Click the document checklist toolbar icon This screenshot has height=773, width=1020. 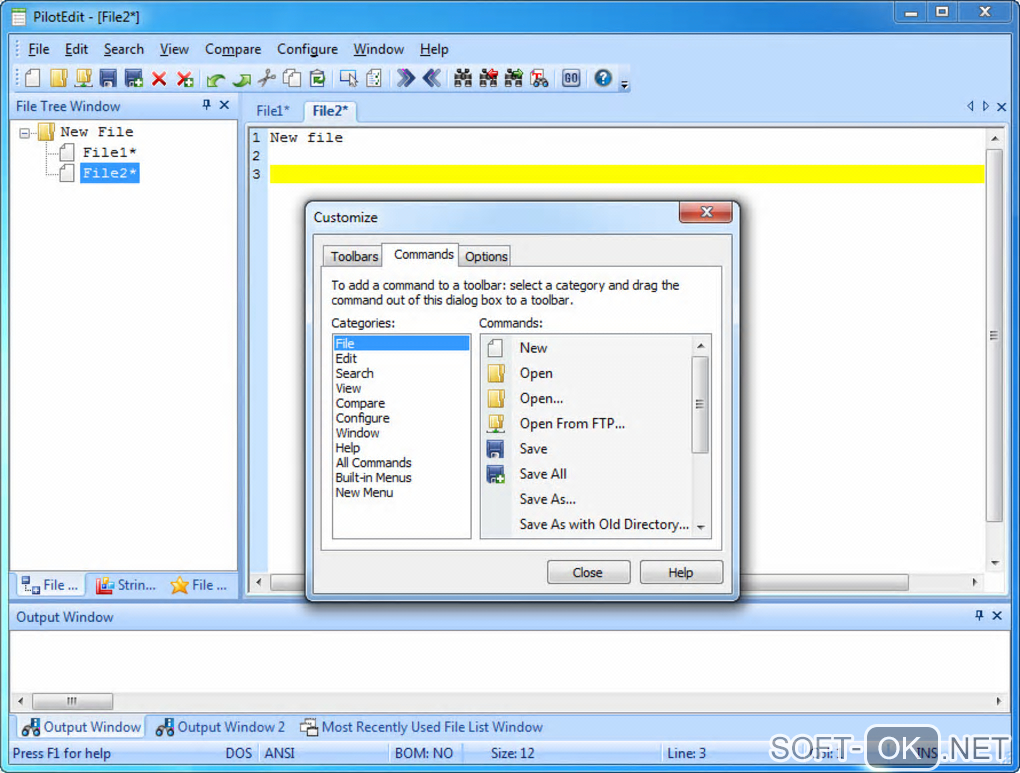(374, 79)
